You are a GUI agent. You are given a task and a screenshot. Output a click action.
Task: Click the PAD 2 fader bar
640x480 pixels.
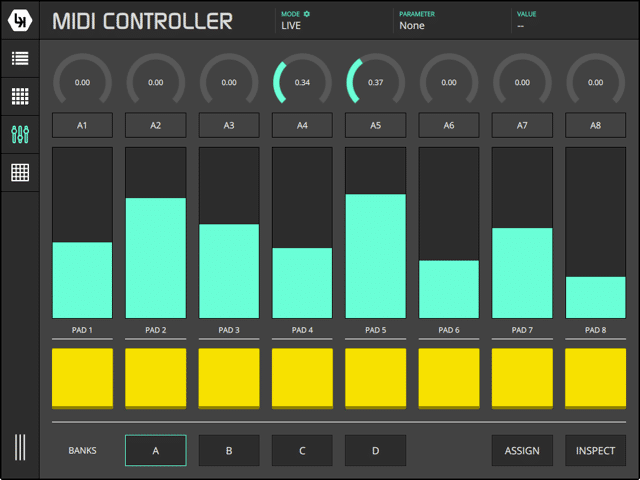tap(156, 233)
